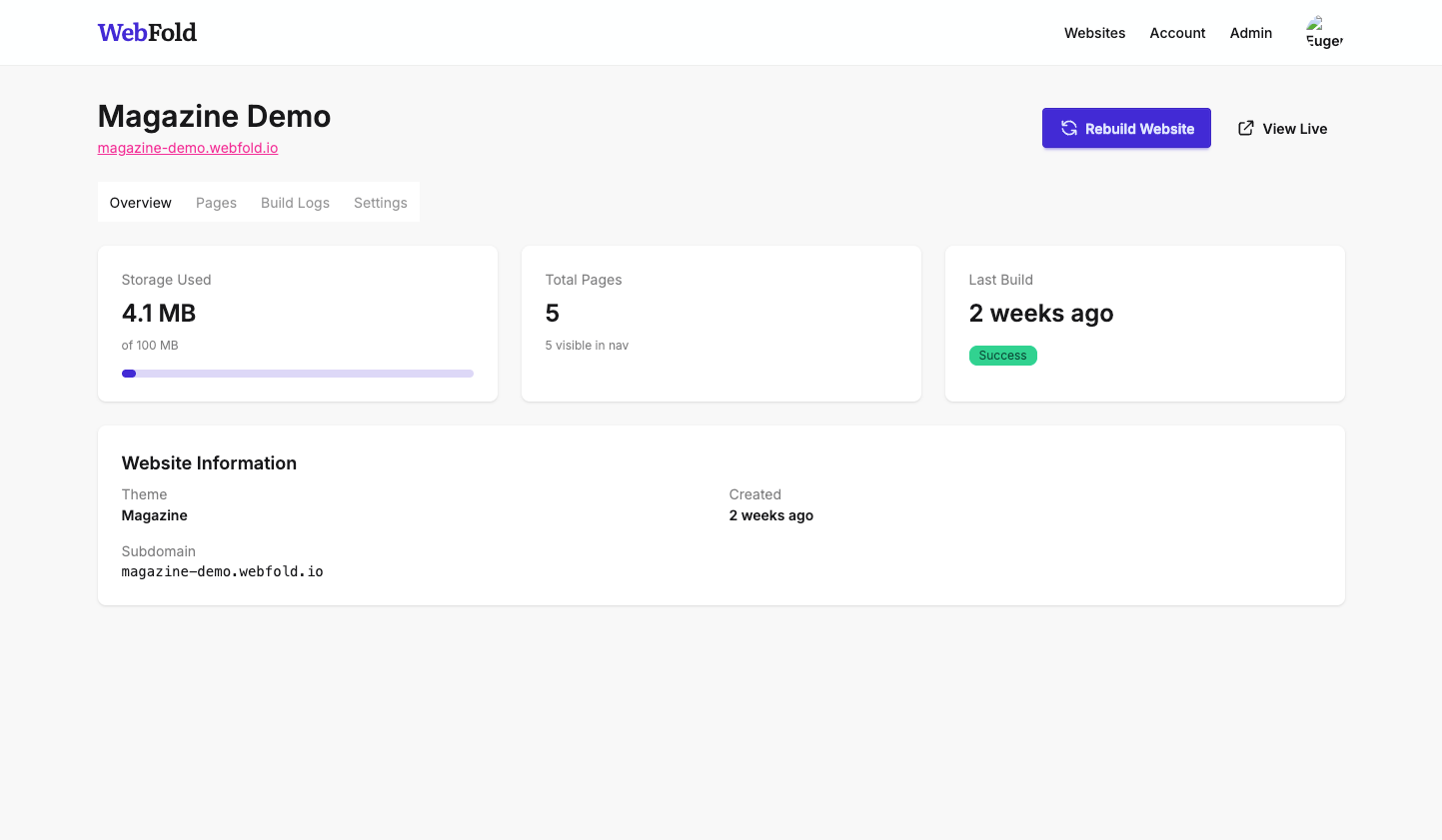Click the Theme label
This screenshot has width=1442, height=840.
[144, 494]
